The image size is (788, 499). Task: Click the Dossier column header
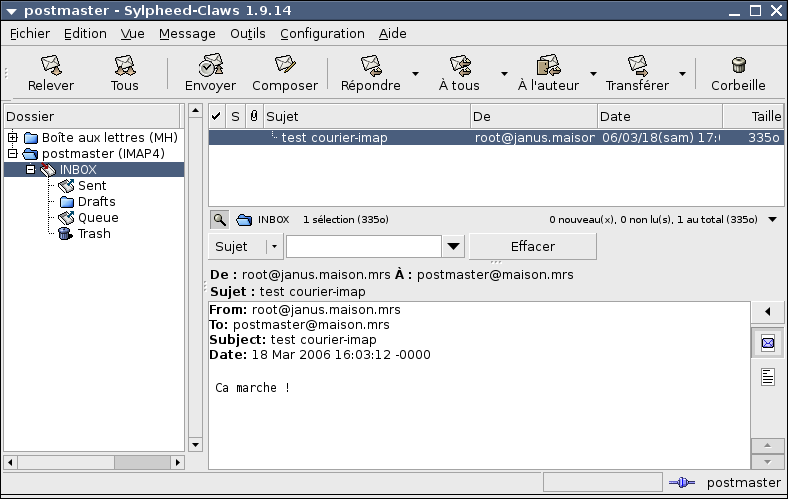click(x=92, y=116)
